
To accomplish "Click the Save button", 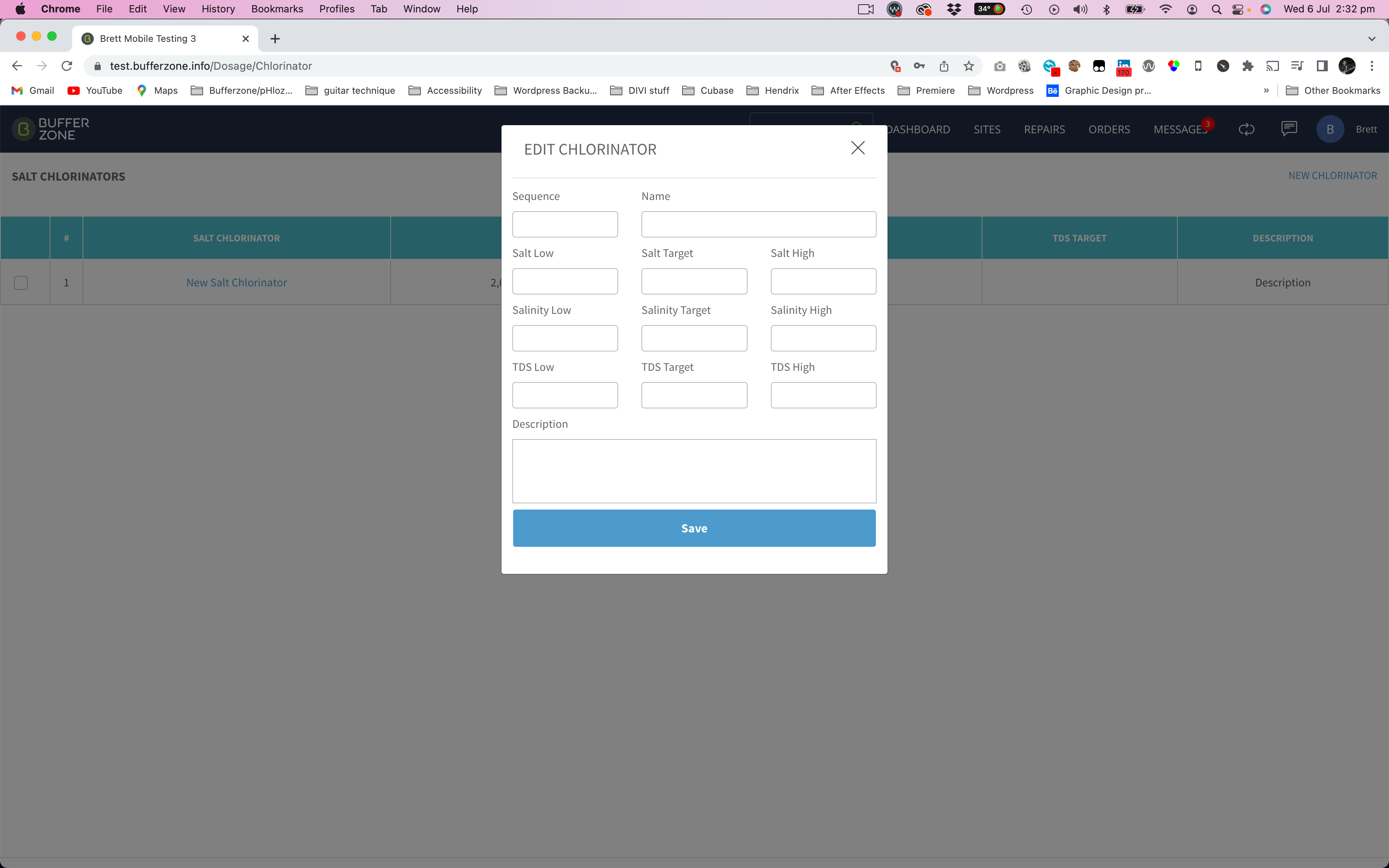I will pos(694,528).
